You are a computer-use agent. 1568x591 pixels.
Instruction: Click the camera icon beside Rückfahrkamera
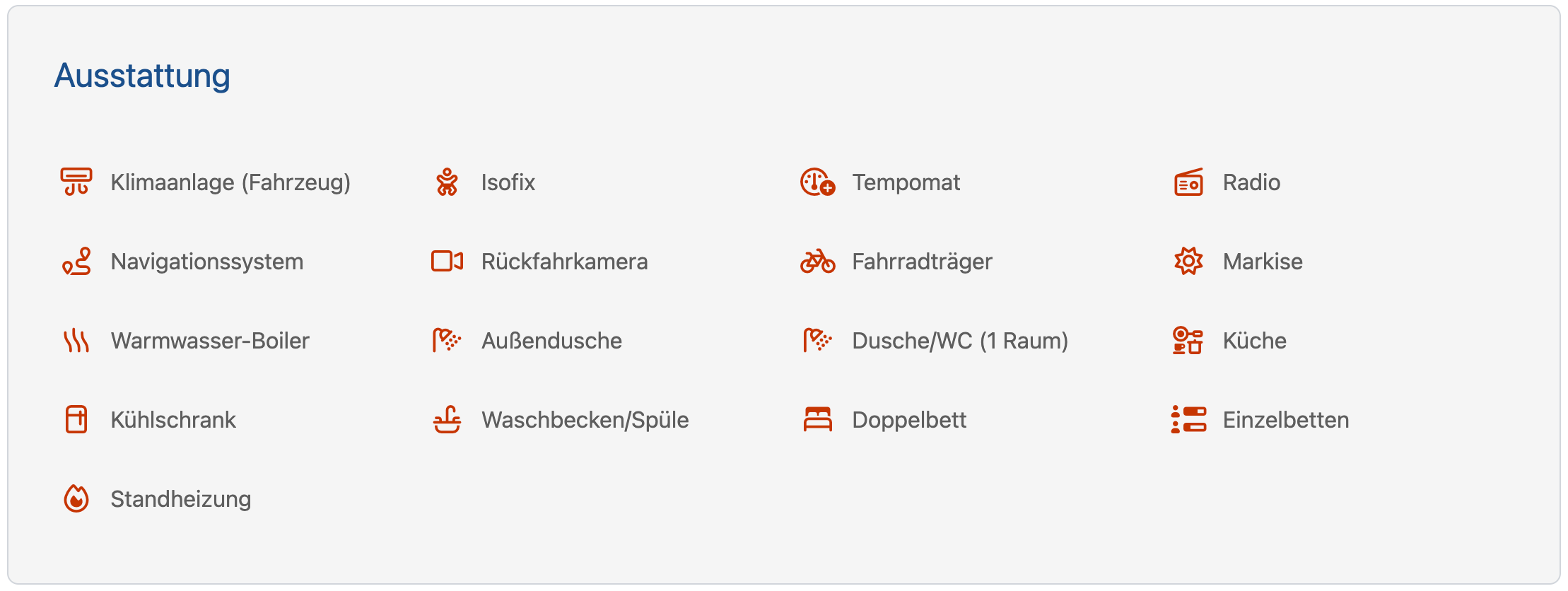(447, 261)
